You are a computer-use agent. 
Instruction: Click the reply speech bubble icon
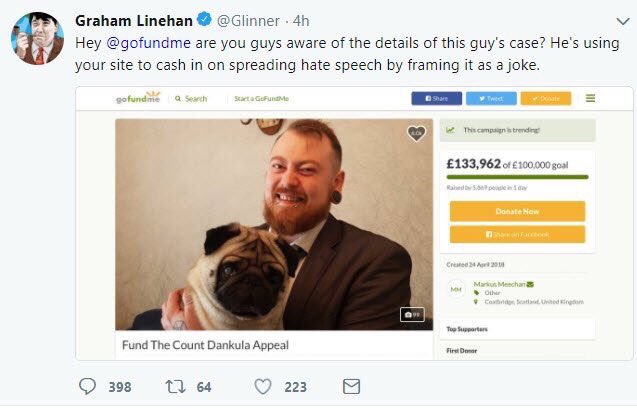pos(87,386)
